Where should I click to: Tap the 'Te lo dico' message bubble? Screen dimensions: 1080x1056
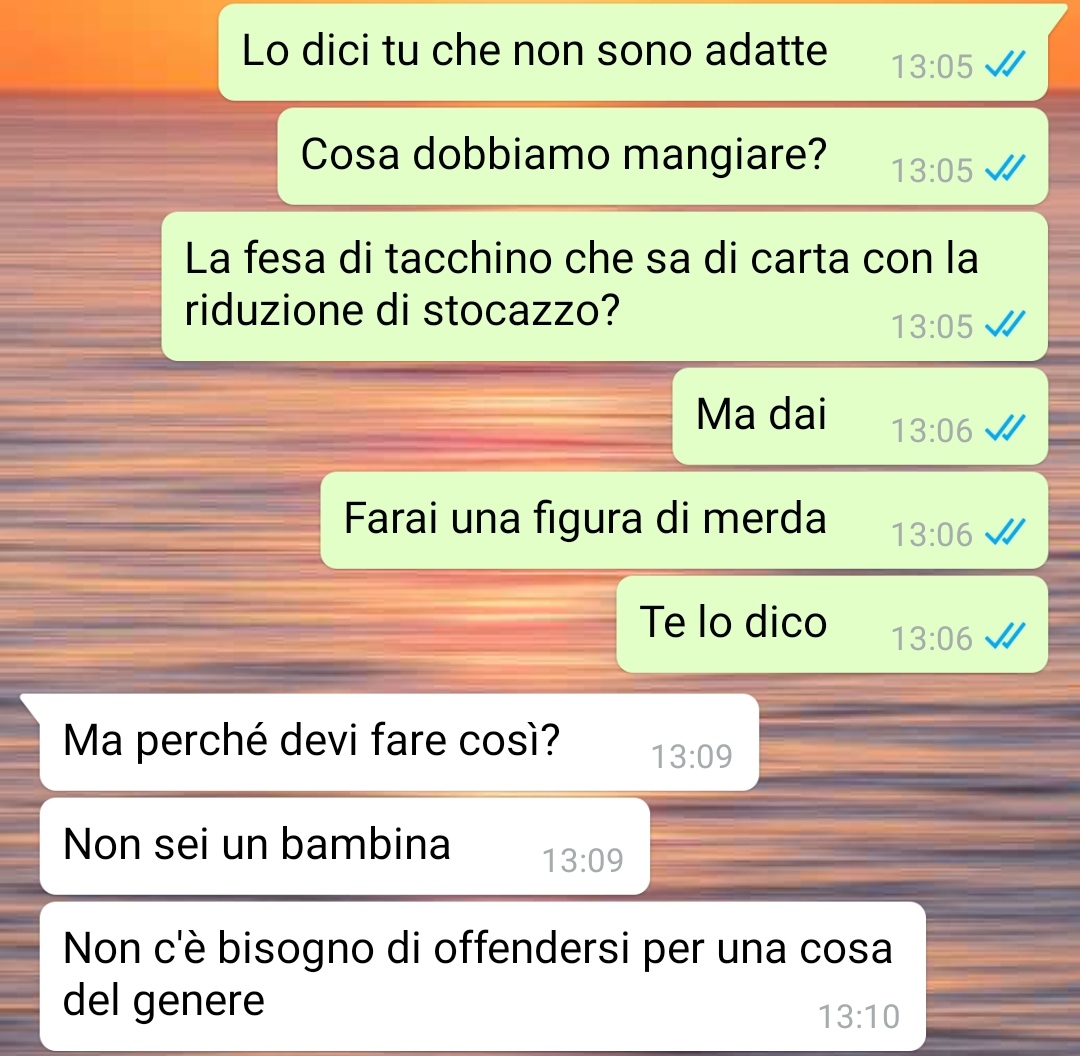[832, 624]
